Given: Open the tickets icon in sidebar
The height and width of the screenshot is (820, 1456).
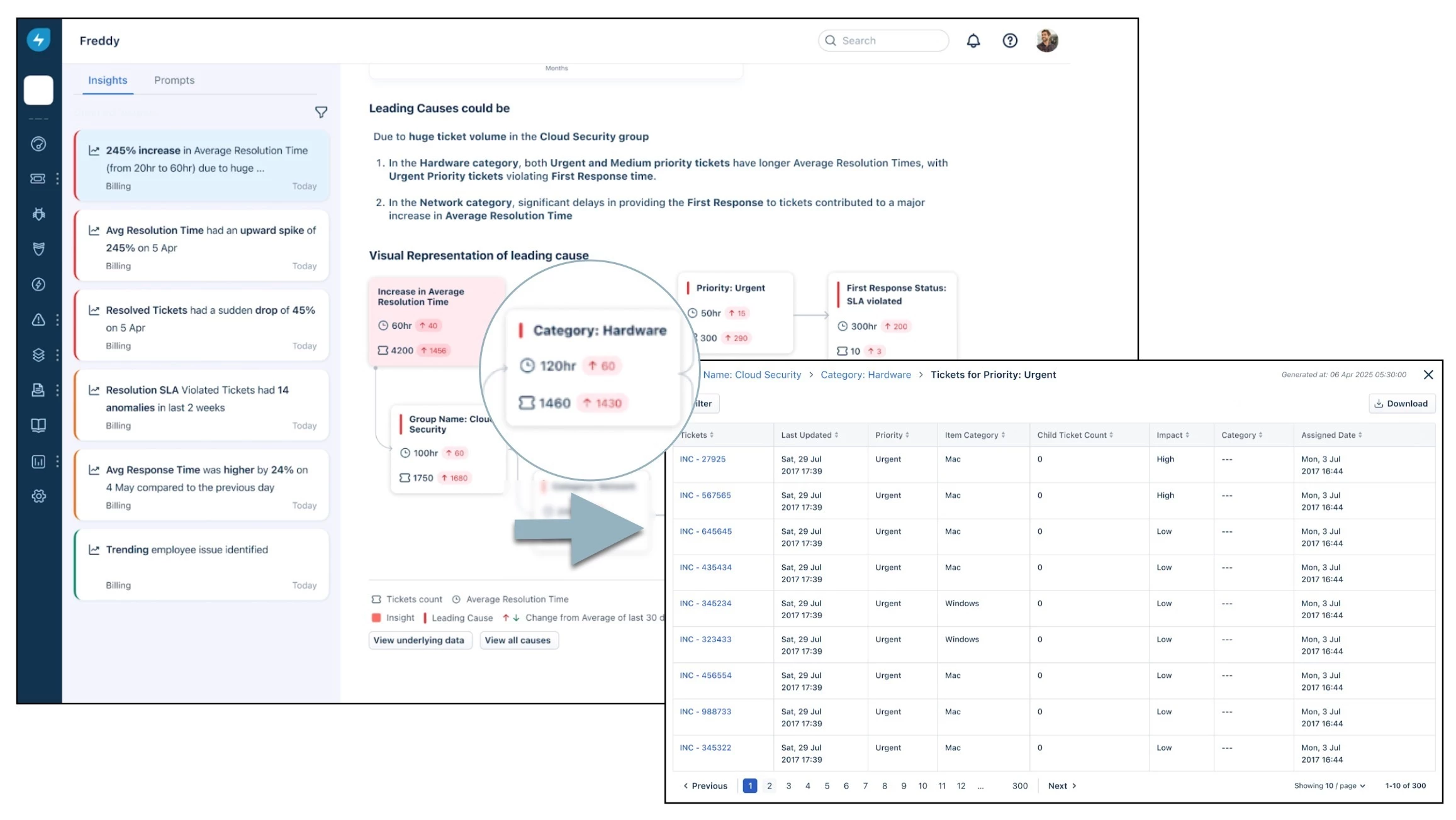Looking at the screenshot, I should tap(38, 179).
